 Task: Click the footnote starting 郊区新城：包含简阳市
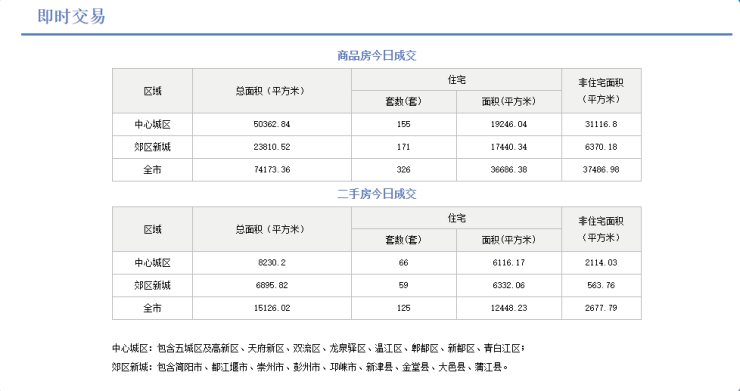310,367
